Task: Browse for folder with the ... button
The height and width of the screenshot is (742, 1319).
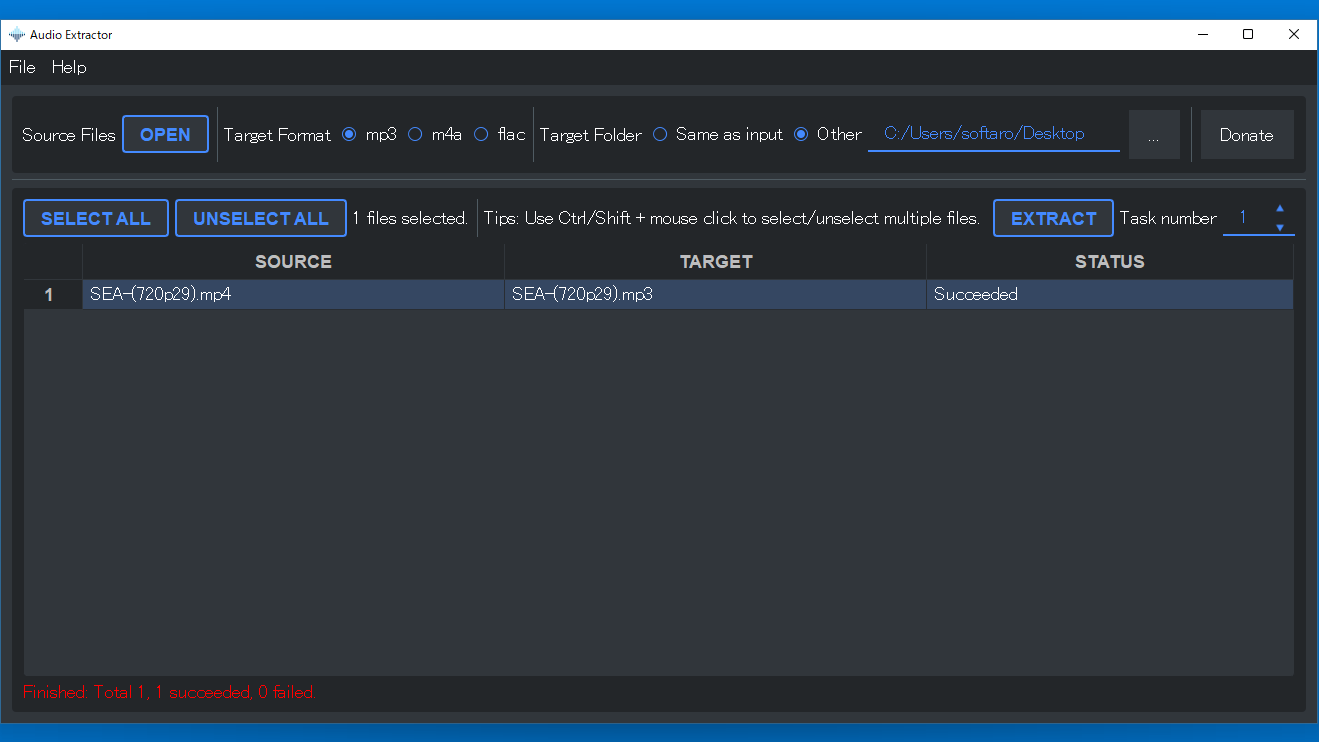Action: click(1154, 135)
